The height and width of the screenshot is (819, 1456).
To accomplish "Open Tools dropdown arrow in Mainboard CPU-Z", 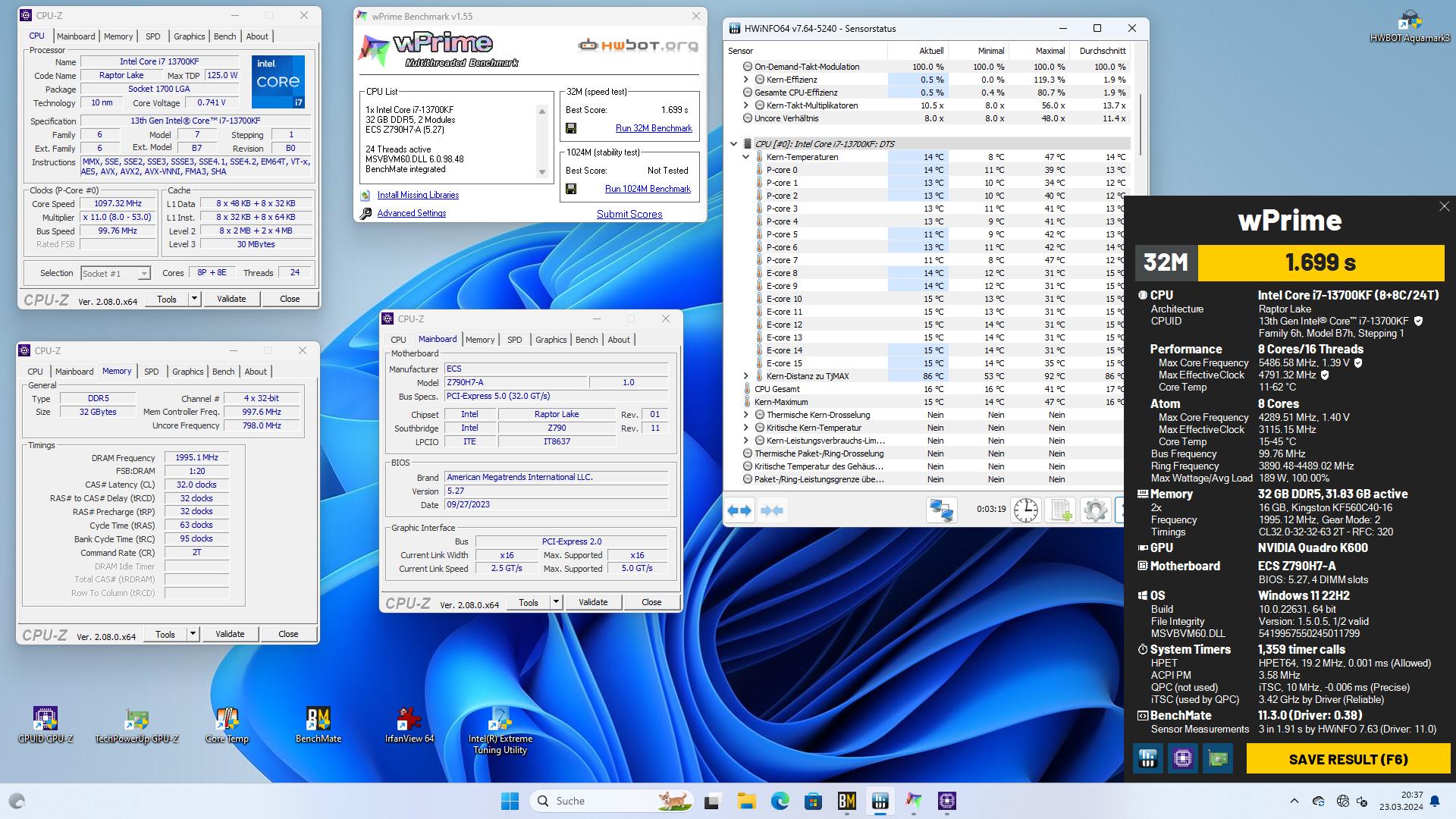I will pyautogui.click(x=556, y=602).
